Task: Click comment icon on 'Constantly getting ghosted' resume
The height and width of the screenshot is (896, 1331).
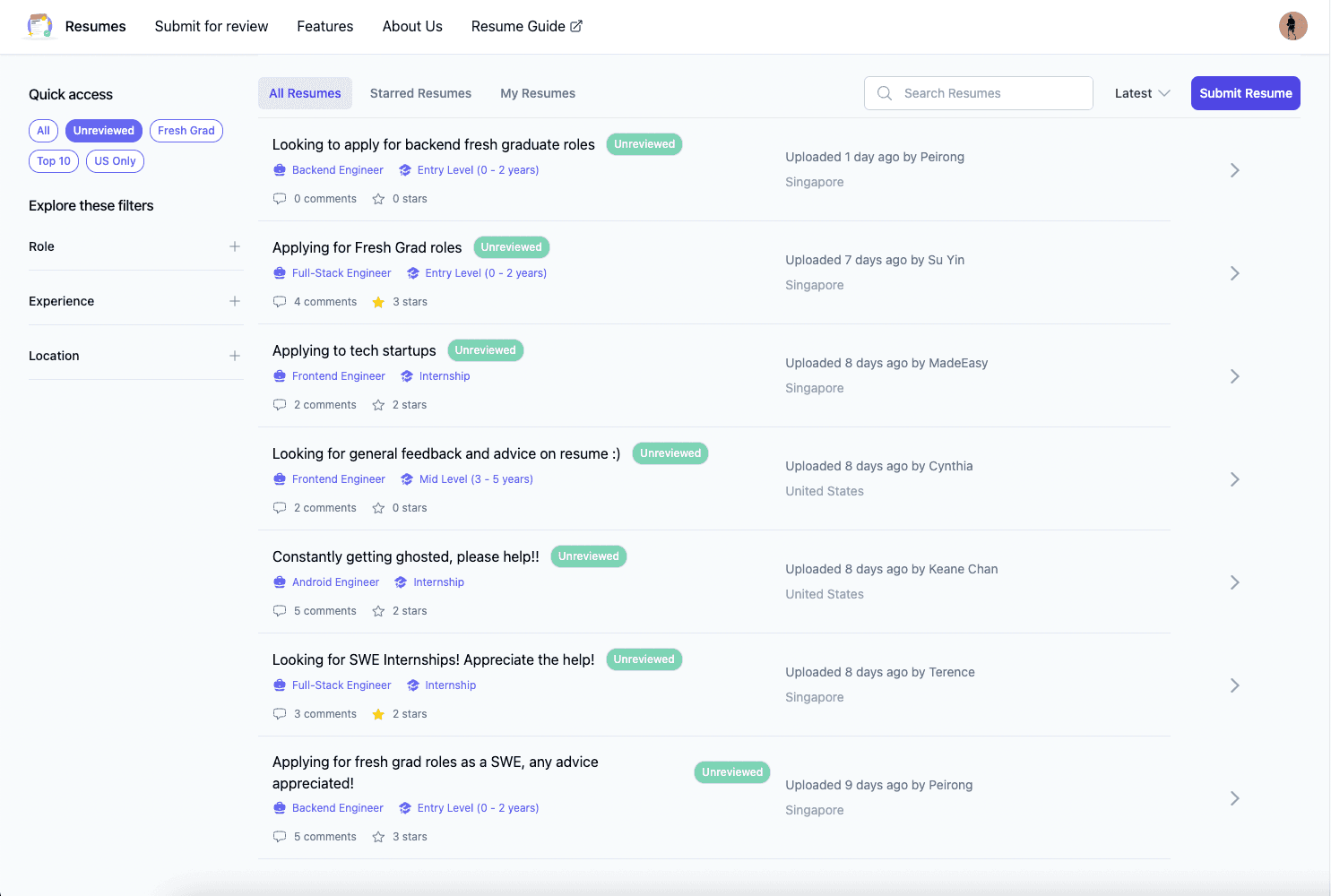Action: click(x=280, y=611)
